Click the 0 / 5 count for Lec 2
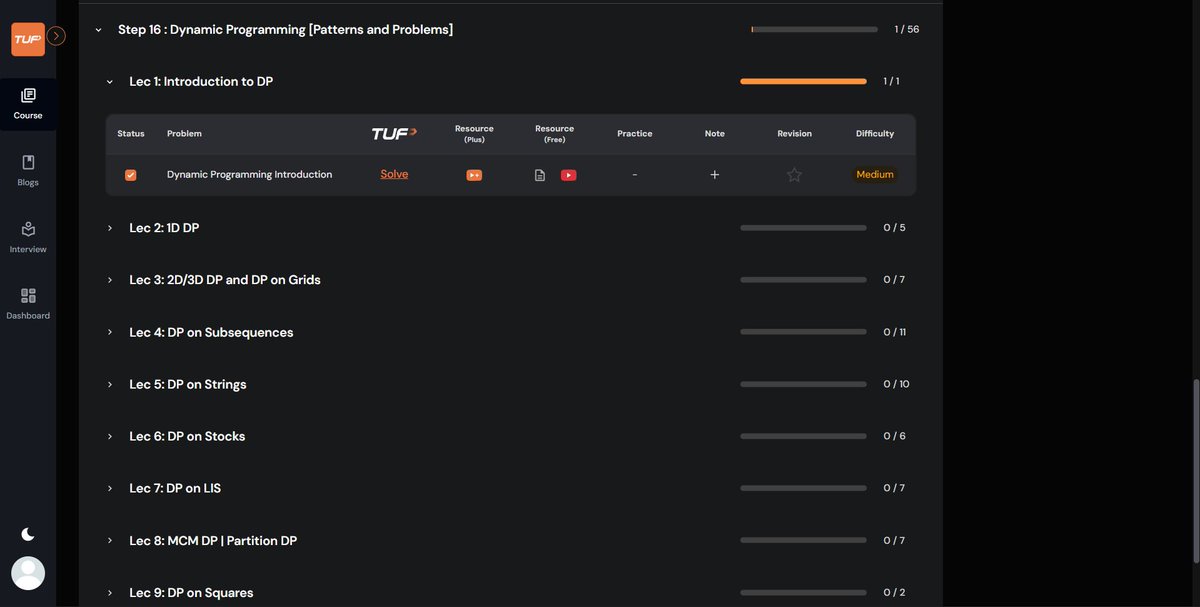The image size is (1200, 607). tap(894, 228)
